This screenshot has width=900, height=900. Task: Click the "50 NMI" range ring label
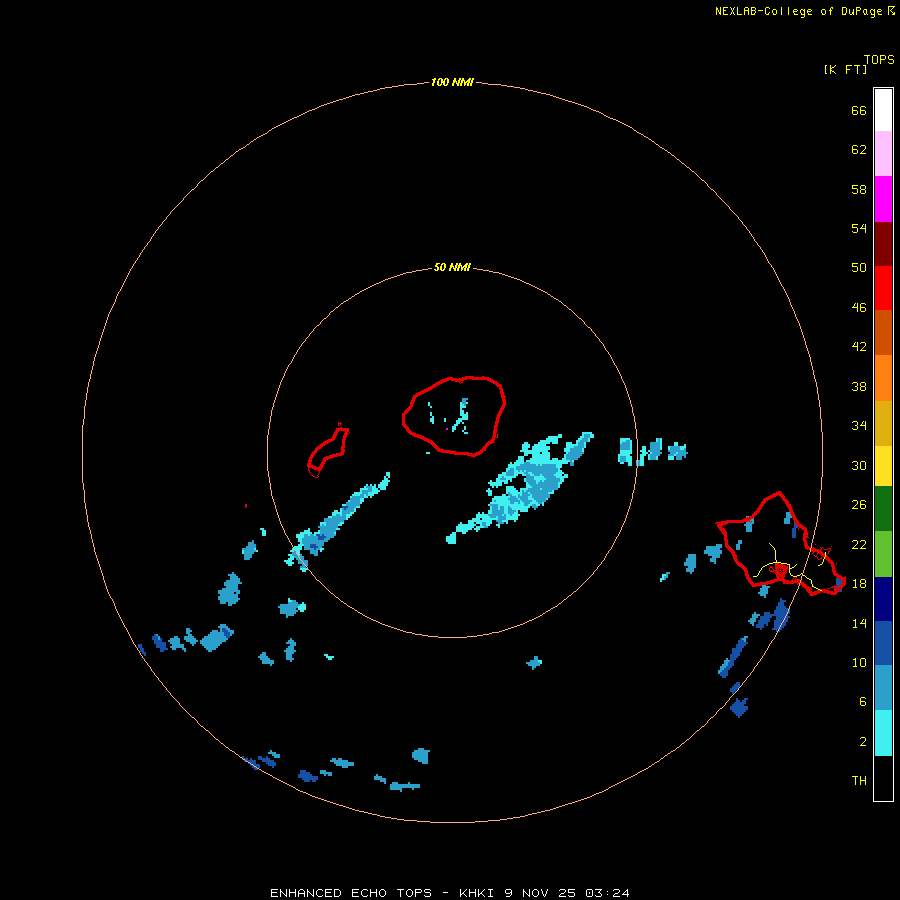pos(452,267)
